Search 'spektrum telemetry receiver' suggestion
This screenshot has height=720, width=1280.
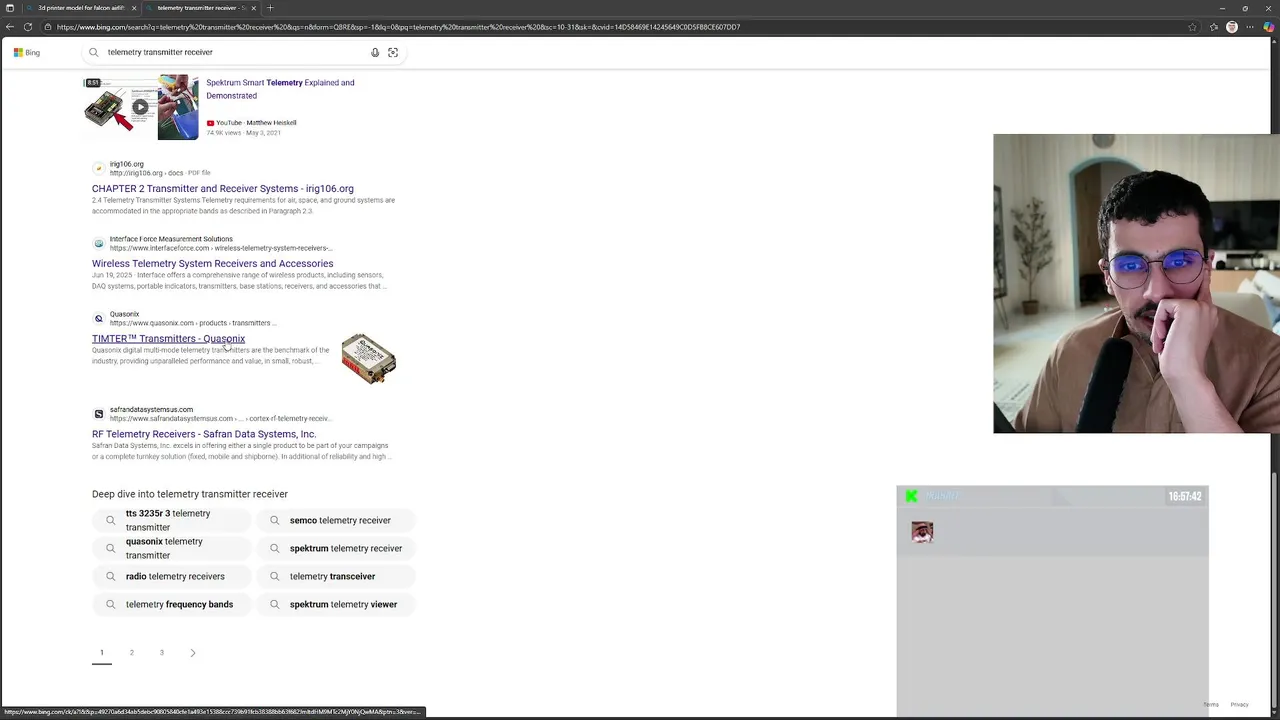(x=336, y=548)
